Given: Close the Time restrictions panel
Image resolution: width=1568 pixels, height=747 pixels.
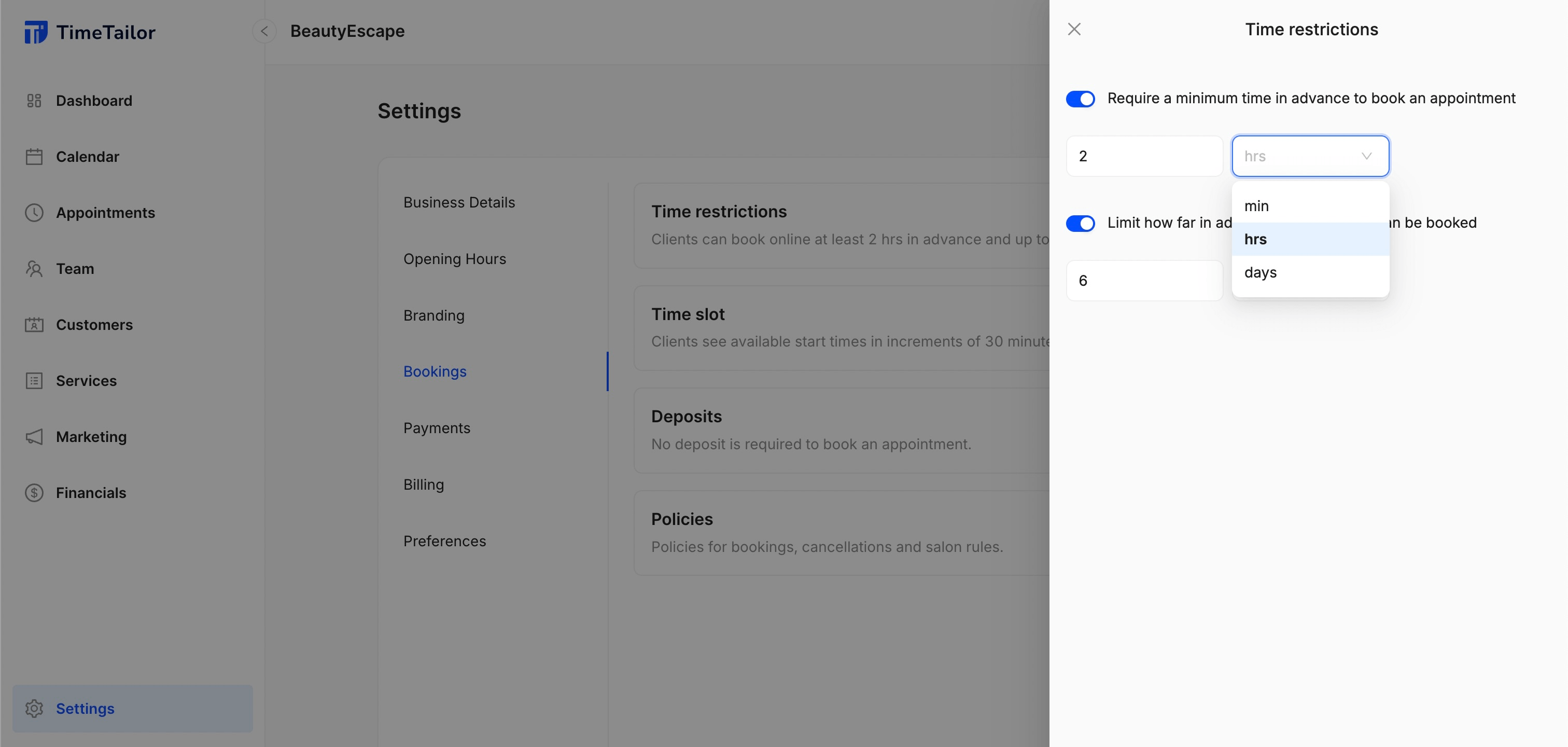Looking at the screenshot, I should [x=1074, y=29].
